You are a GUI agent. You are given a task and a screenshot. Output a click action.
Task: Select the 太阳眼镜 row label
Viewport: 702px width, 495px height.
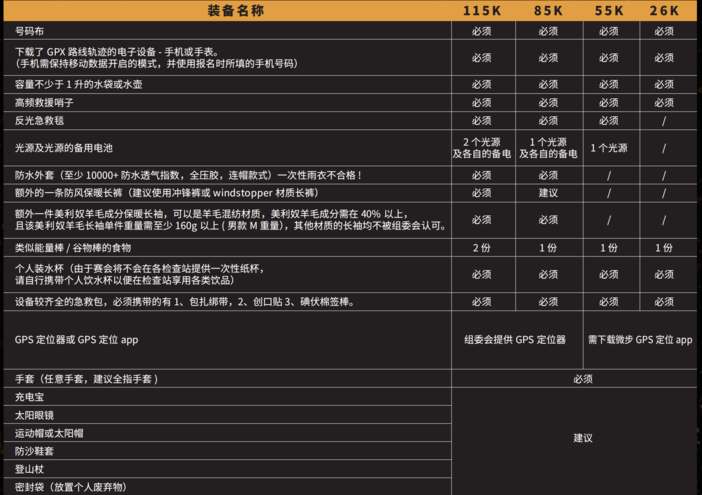(x=35, y=415)
